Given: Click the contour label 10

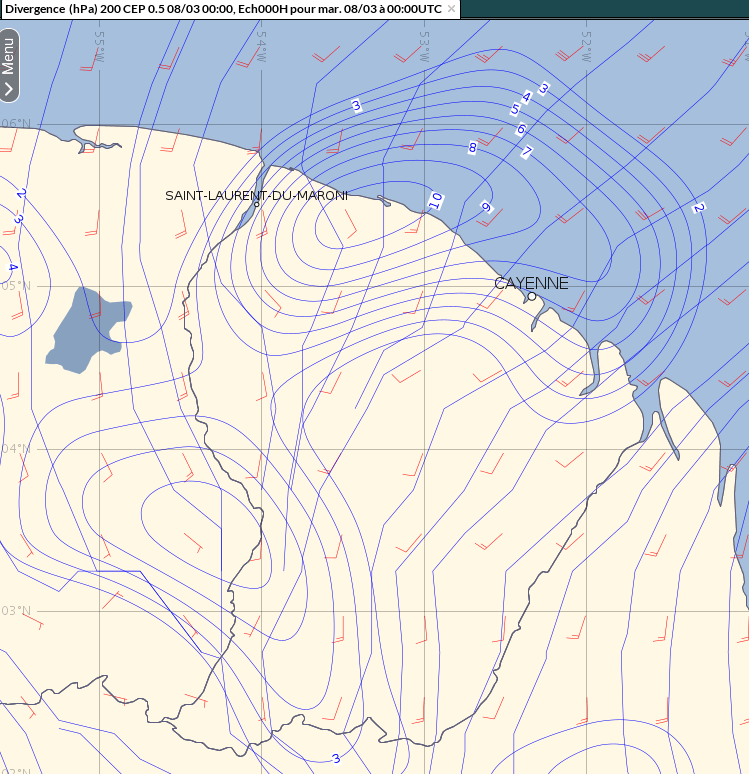Looking at the screenshot, I should 435,201.
